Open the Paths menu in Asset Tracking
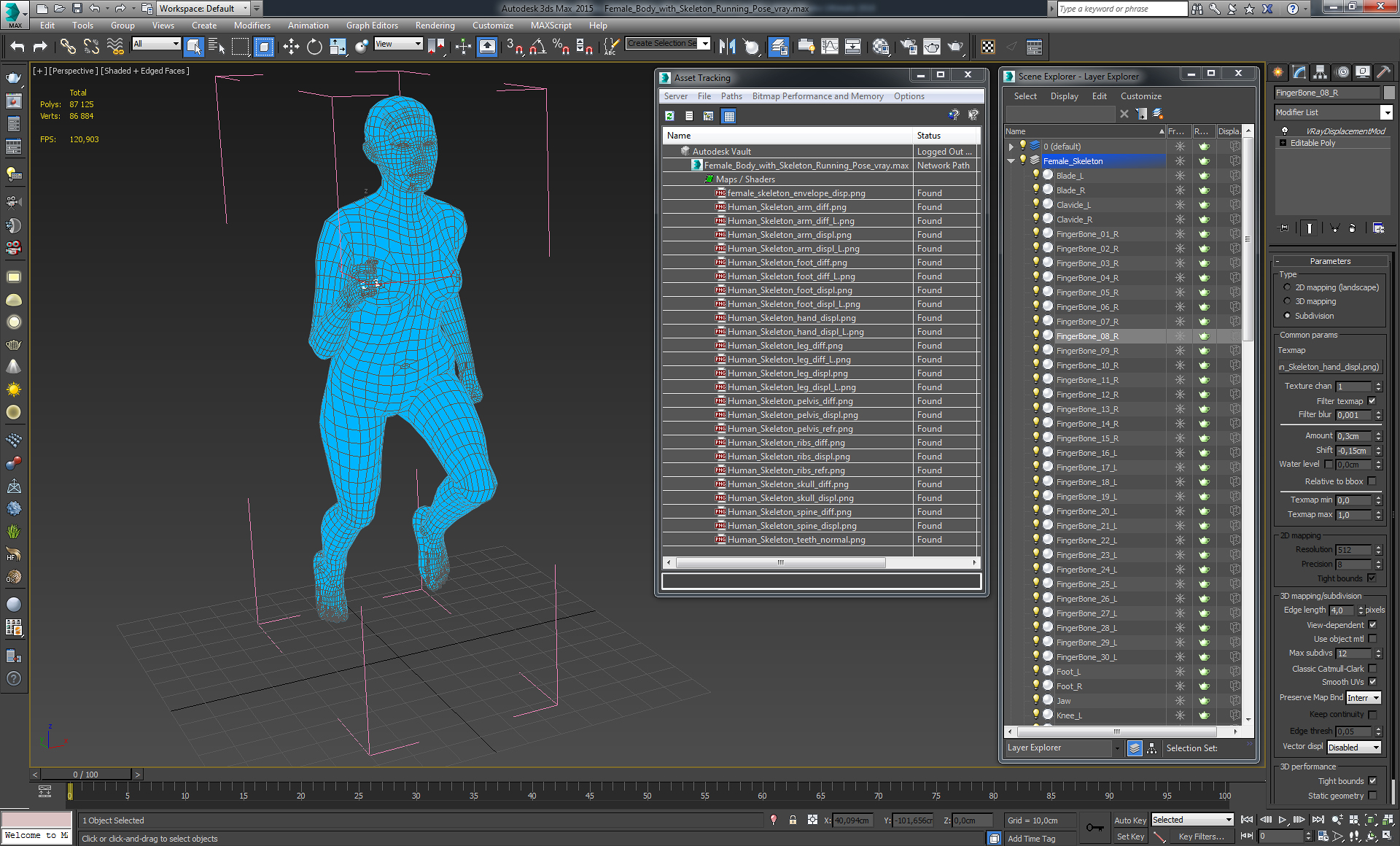This screenshot has height=846, width=1400. click(x=731, y=96)
